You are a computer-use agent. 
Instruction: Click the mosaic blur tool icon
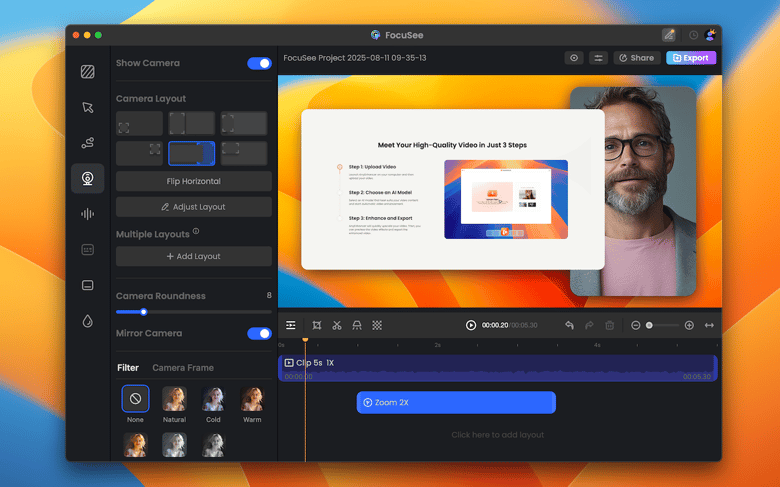pyautogui.click(x=377, y=325)
